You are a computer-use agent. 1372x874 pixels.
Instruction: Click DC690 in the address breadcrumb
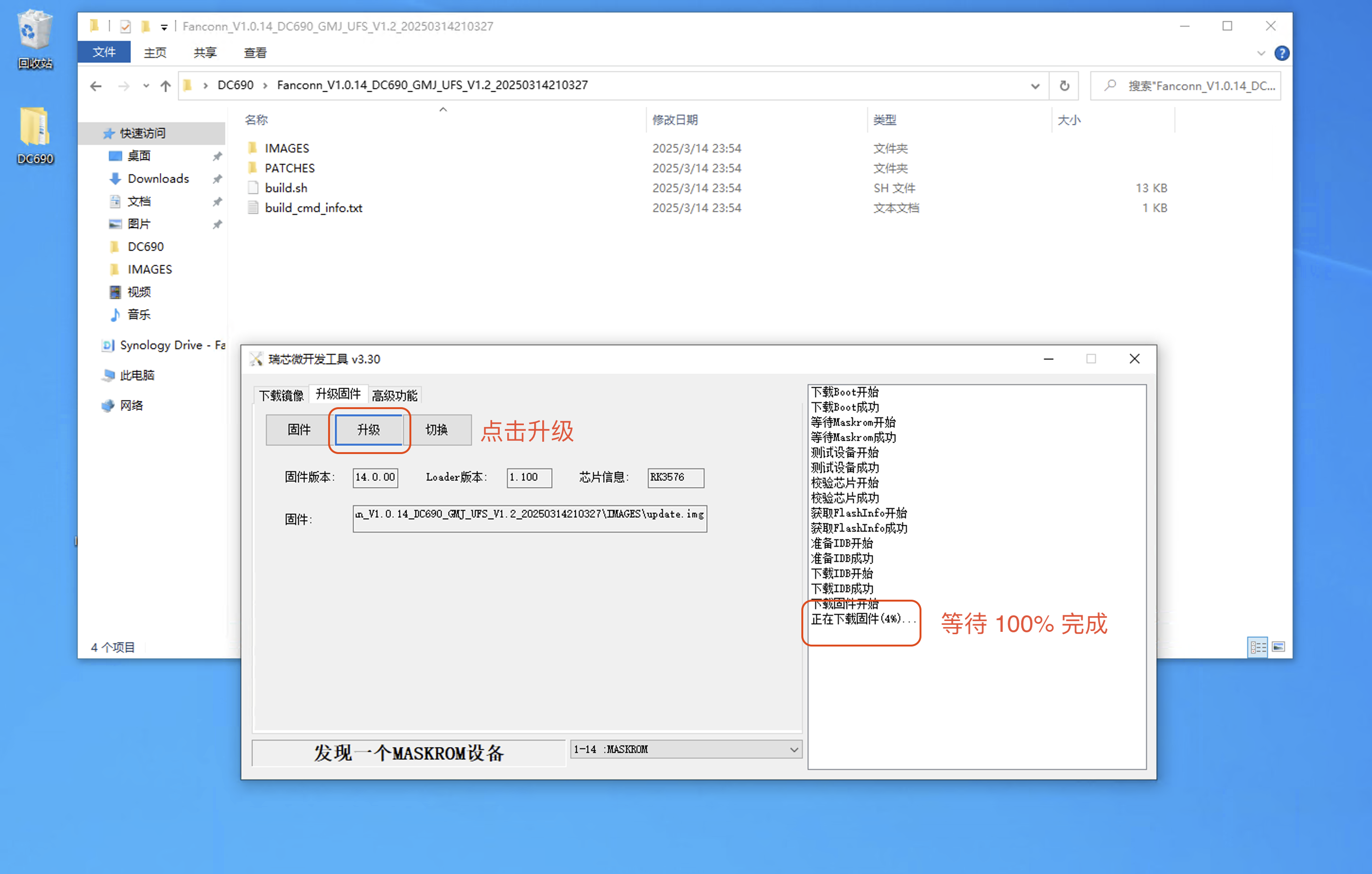[235, 86]
